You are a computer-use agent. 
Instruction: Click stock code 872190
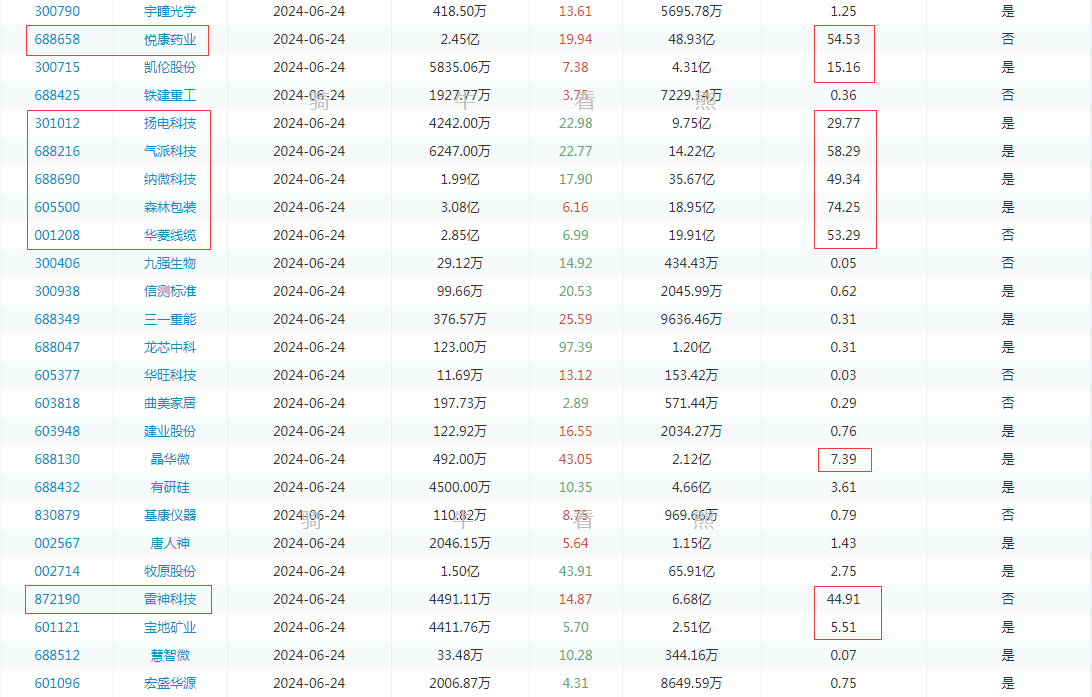coord(57,600)
